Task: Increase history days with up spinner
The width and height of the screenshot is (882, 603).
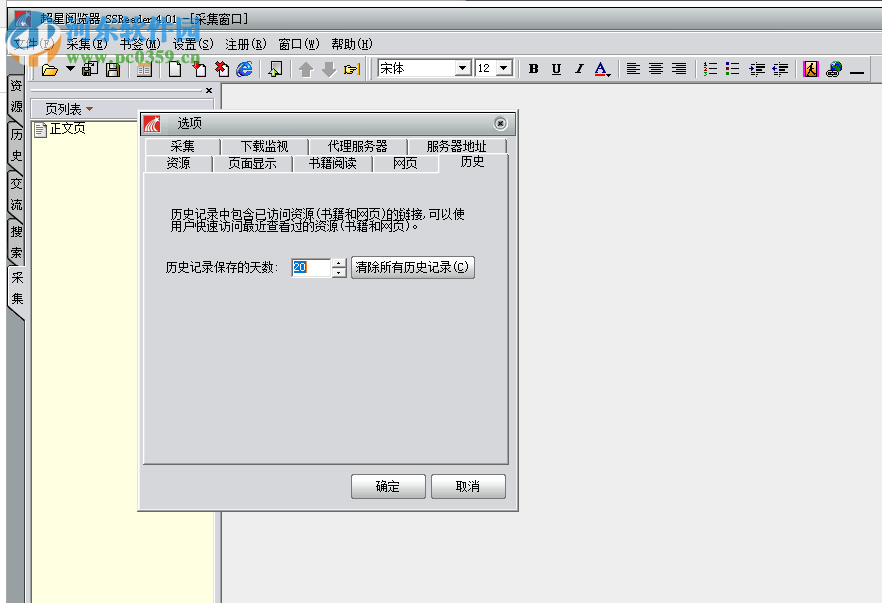Action: point(339,263)
